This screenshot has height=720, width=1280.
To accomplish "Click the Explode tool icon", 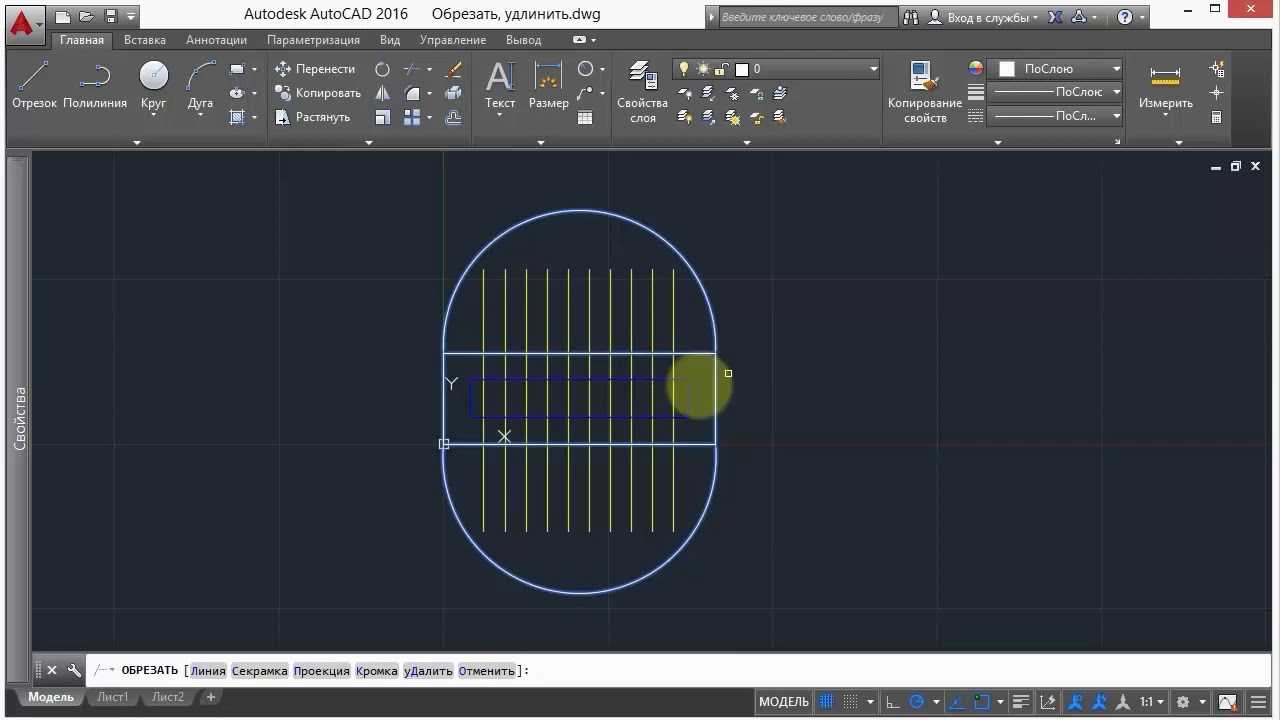I will (x=453, y=93).
